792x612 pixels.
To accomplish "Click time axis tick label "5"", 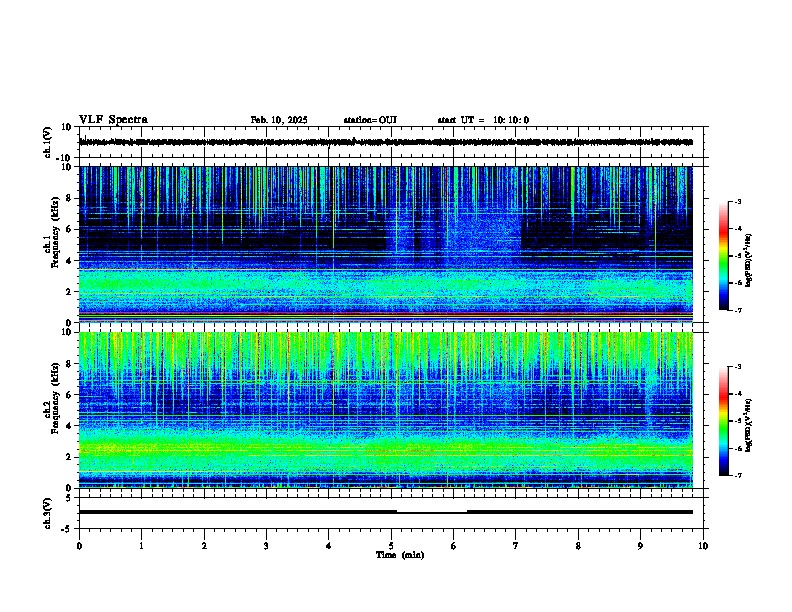I will 391,545.
